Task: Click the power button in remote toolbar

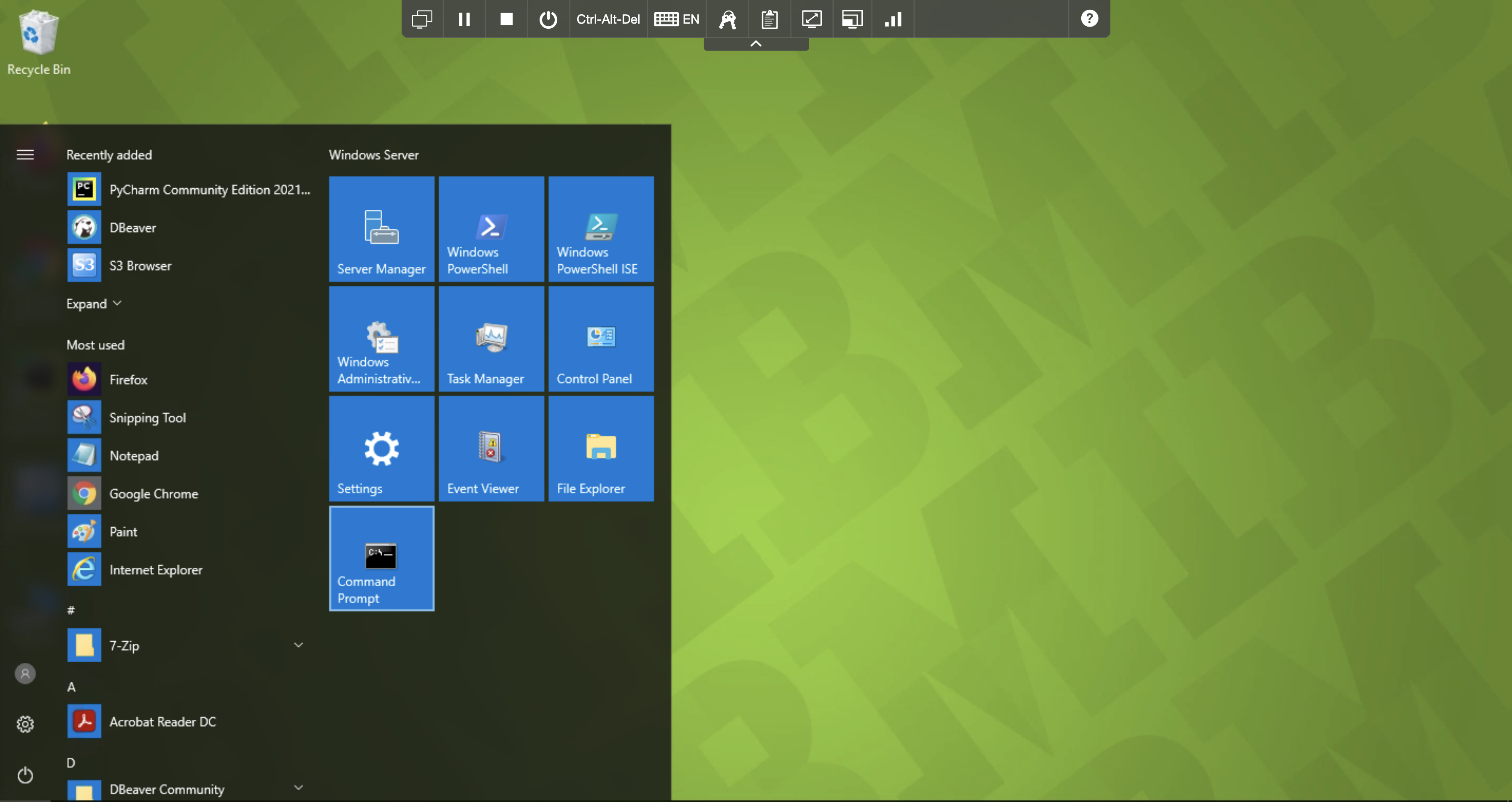Action: click(x=548, y=19)
